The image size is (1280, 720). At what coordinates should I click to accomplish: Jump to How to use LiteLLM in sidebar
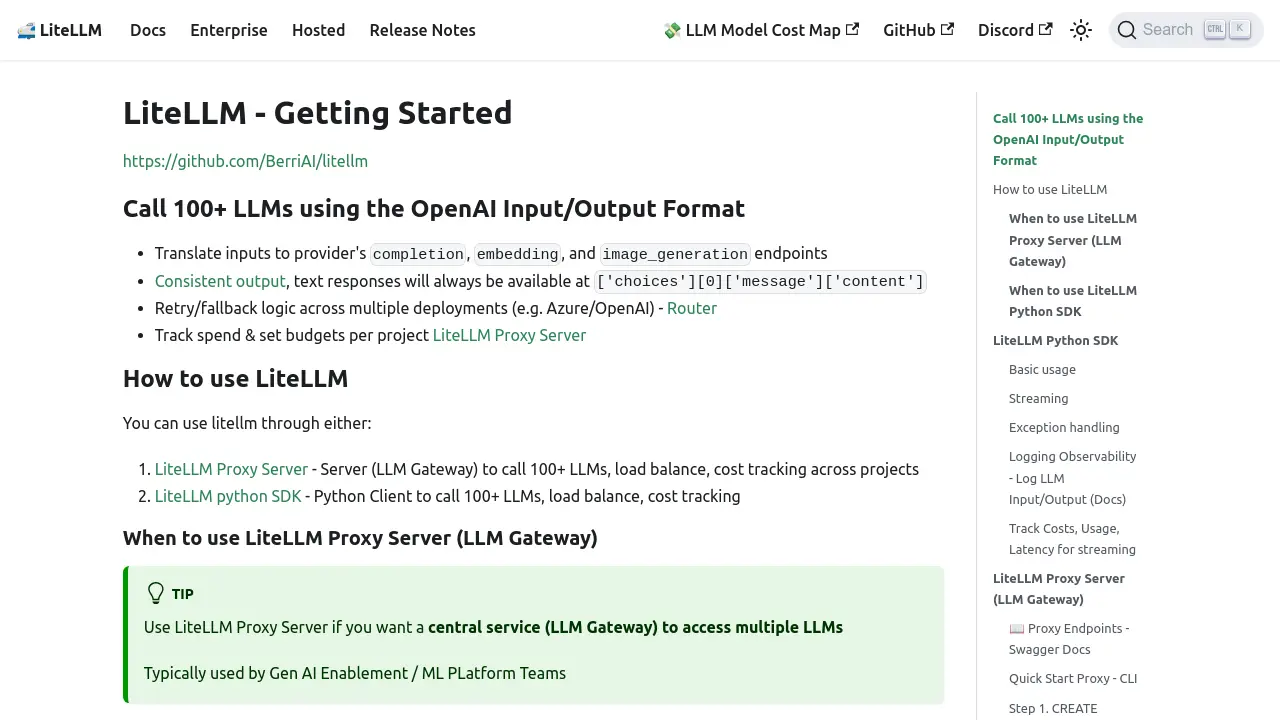tap(1050, 189)
